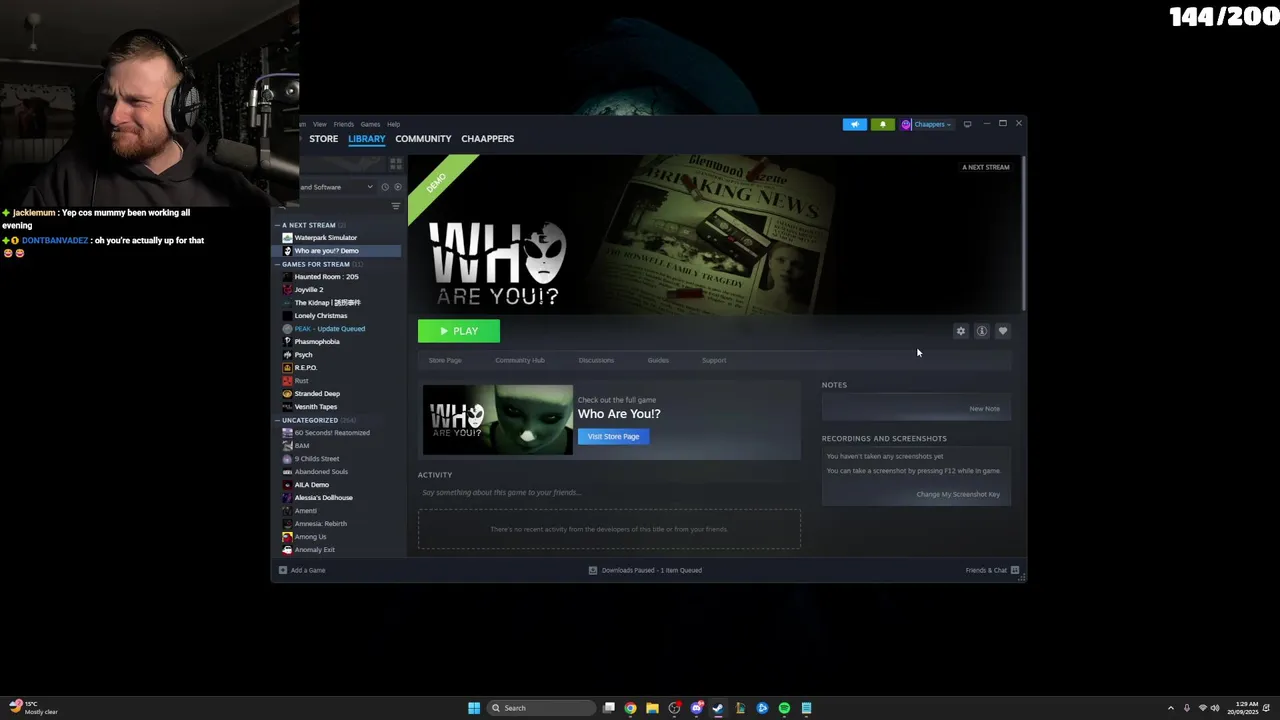This screenshot has height=720, width=1280.
Task: Click the activity status input field
Action: [x=609, y=492]
